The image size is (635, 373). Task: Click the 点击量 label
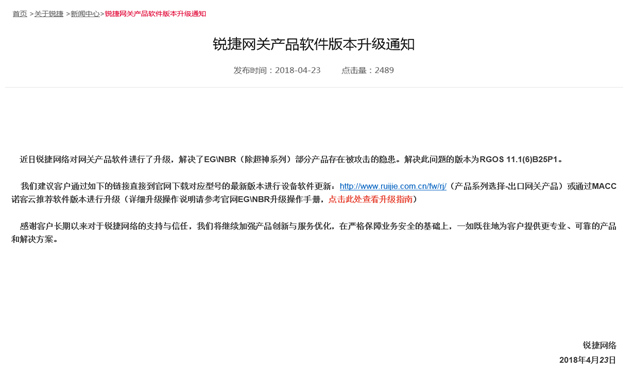354,70
